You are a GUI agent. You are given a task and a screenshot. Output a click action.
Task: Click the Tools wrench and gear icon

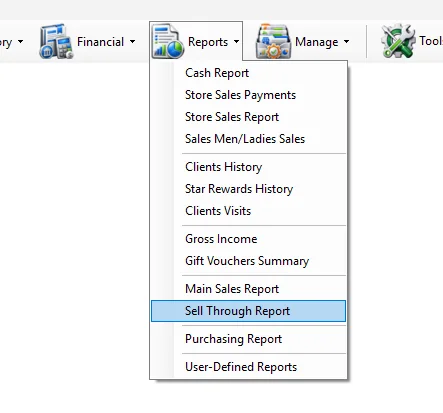tap(398, 41)
